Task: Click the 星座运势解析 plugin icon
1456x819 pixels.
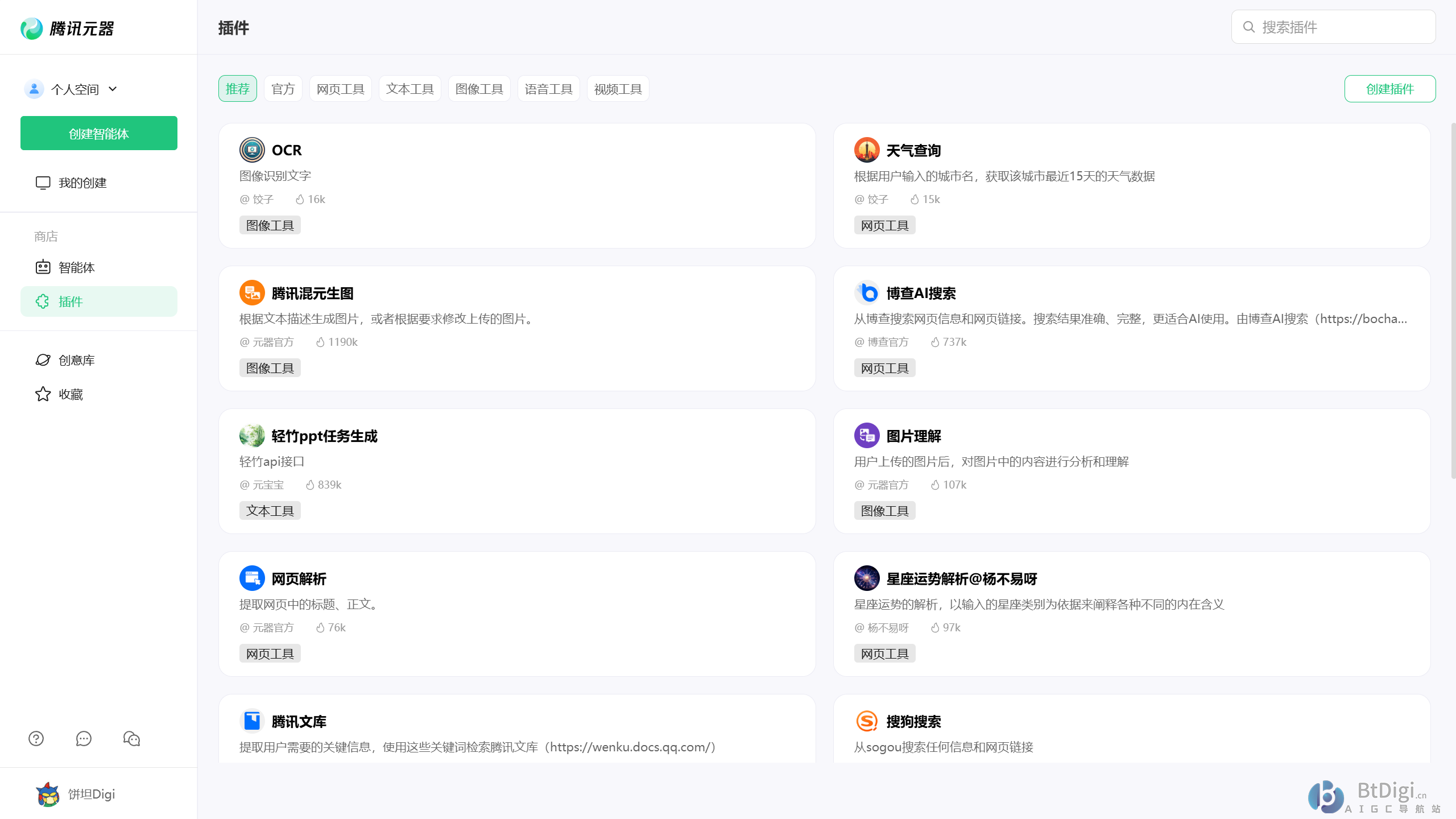Action: coord(867,578)
